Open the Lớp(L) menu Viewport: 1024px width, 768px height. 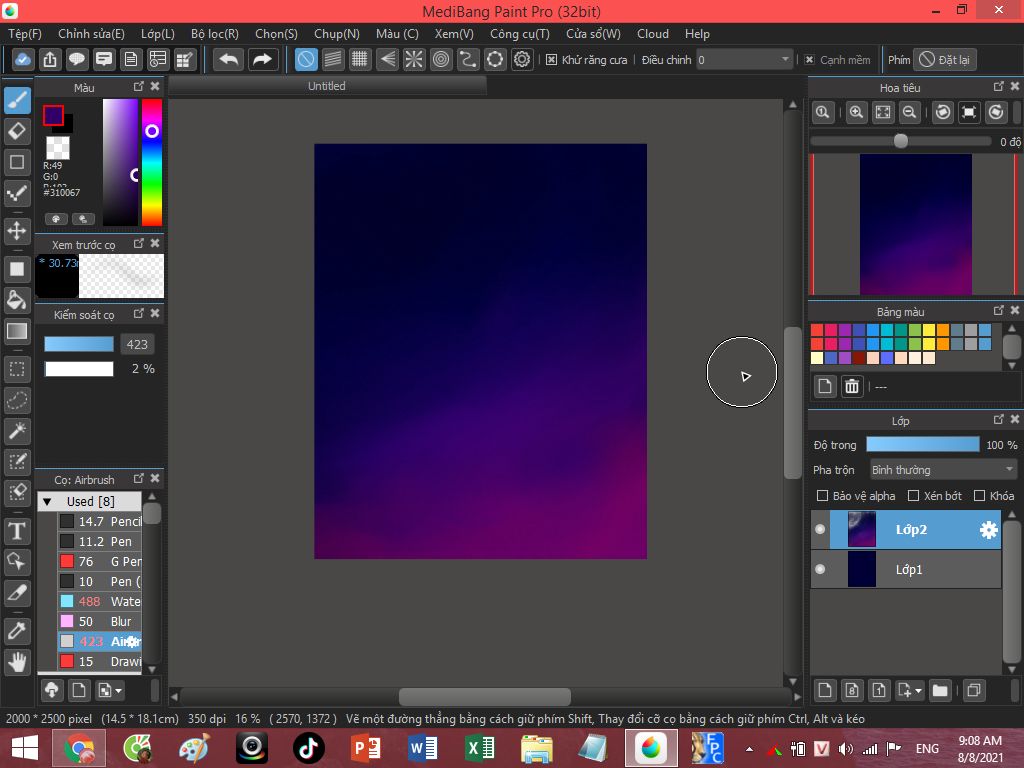click(157, 34)
